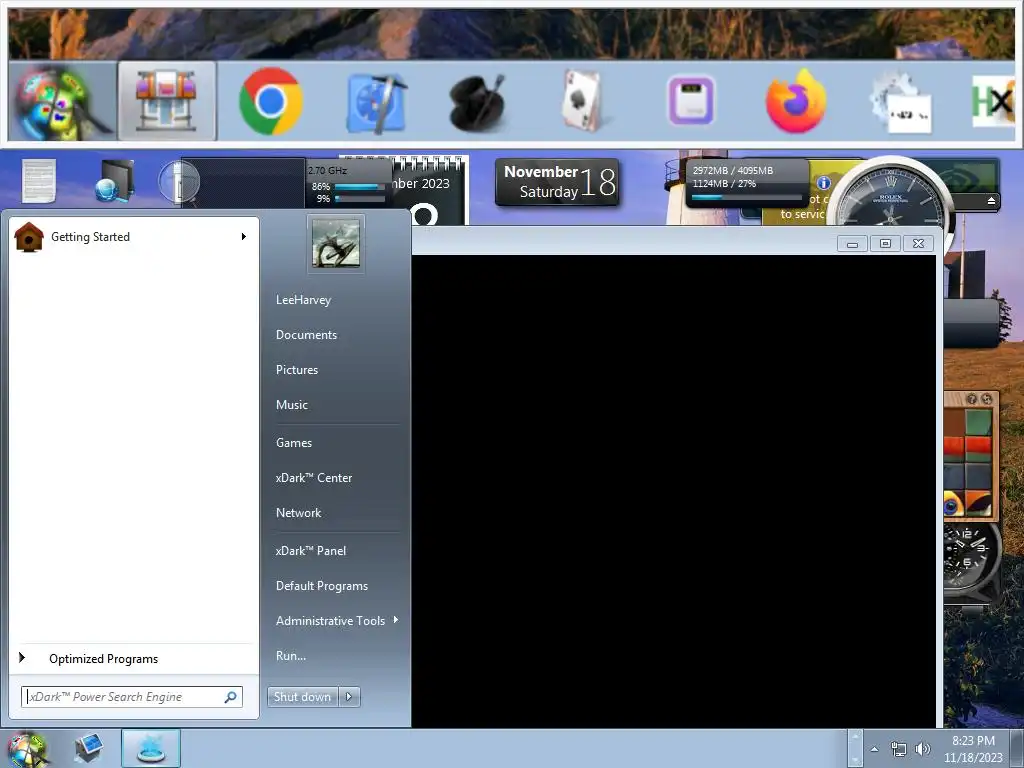Open the gear with note dock icon

[x=901, y=103]
